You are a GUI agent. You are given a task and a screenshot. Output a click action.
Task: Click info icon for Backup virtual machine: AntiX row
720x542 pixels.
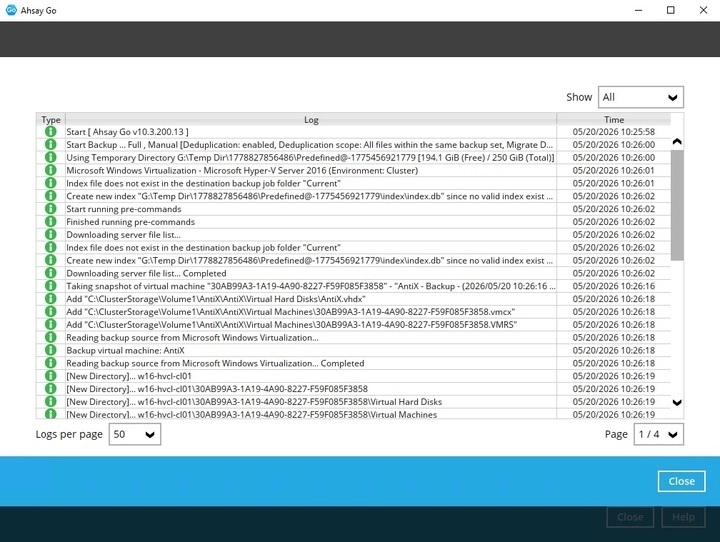pyautogui.click(x=51, y=350)
